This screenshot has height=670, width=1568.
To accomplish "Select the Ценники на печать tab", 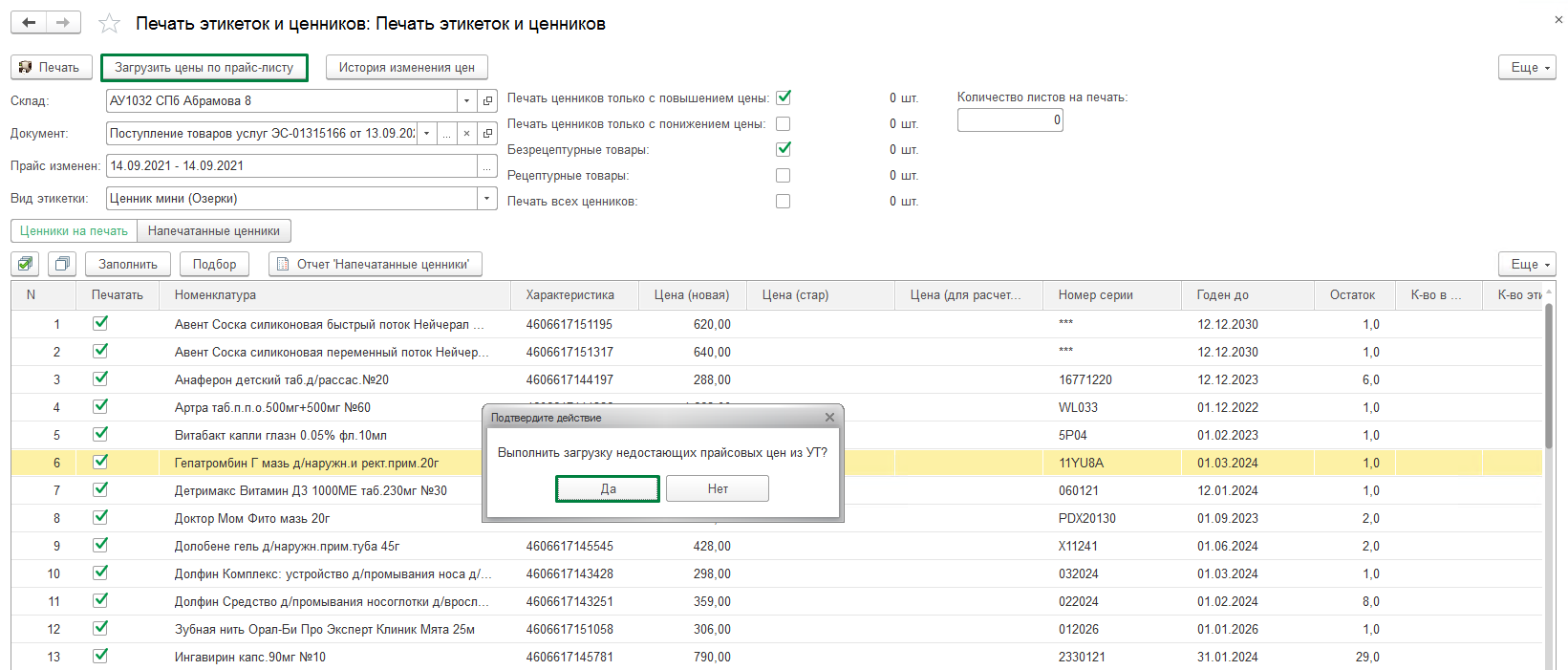I will (74, 231).
